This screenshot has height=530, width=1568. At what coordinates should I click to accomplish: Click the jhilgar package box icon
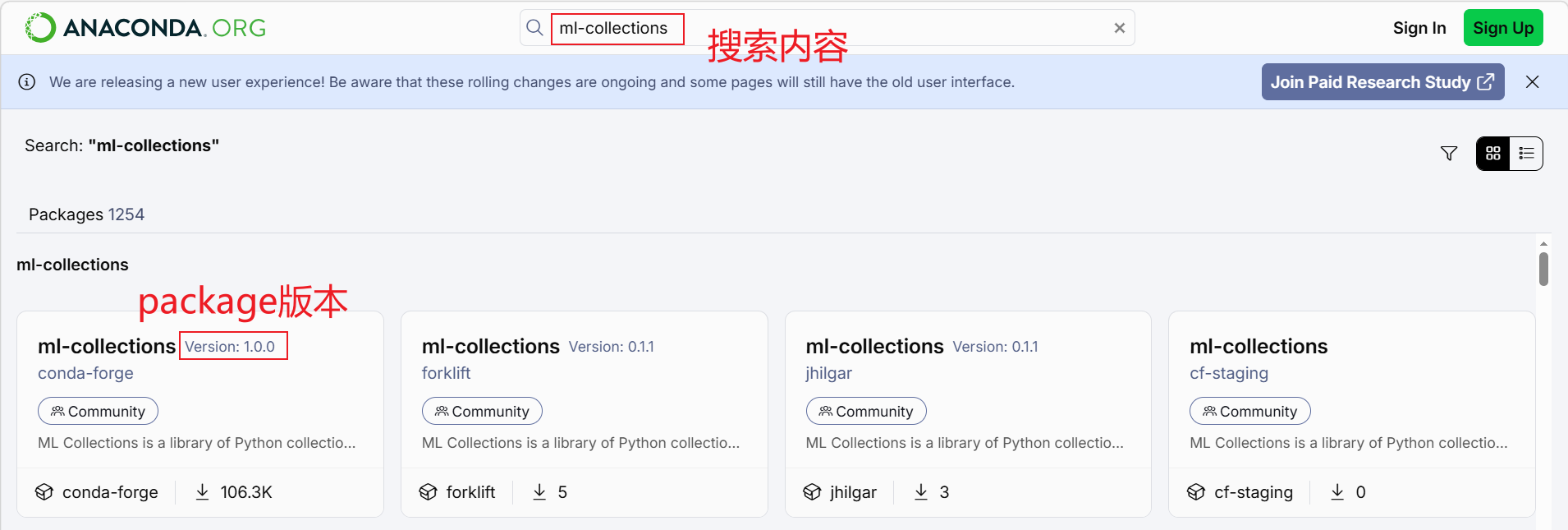coord(812,492)
